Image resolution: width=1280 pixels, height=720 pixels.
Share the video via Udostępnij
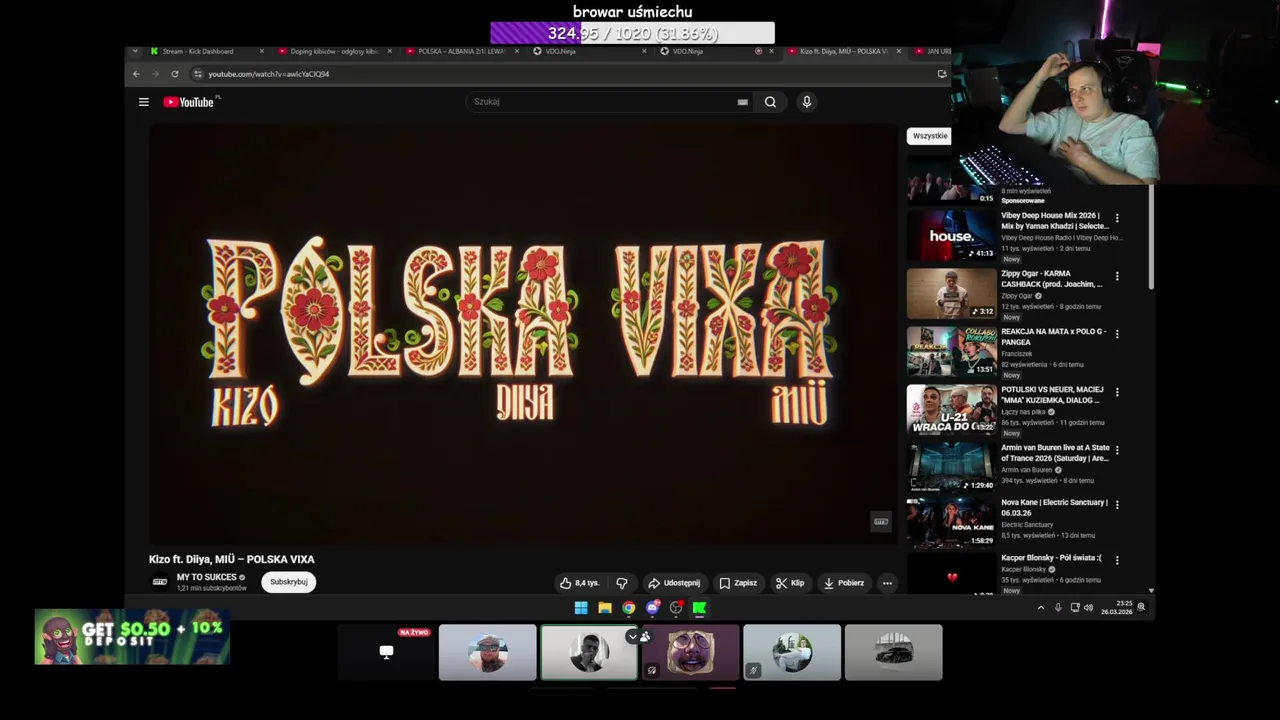674,583
